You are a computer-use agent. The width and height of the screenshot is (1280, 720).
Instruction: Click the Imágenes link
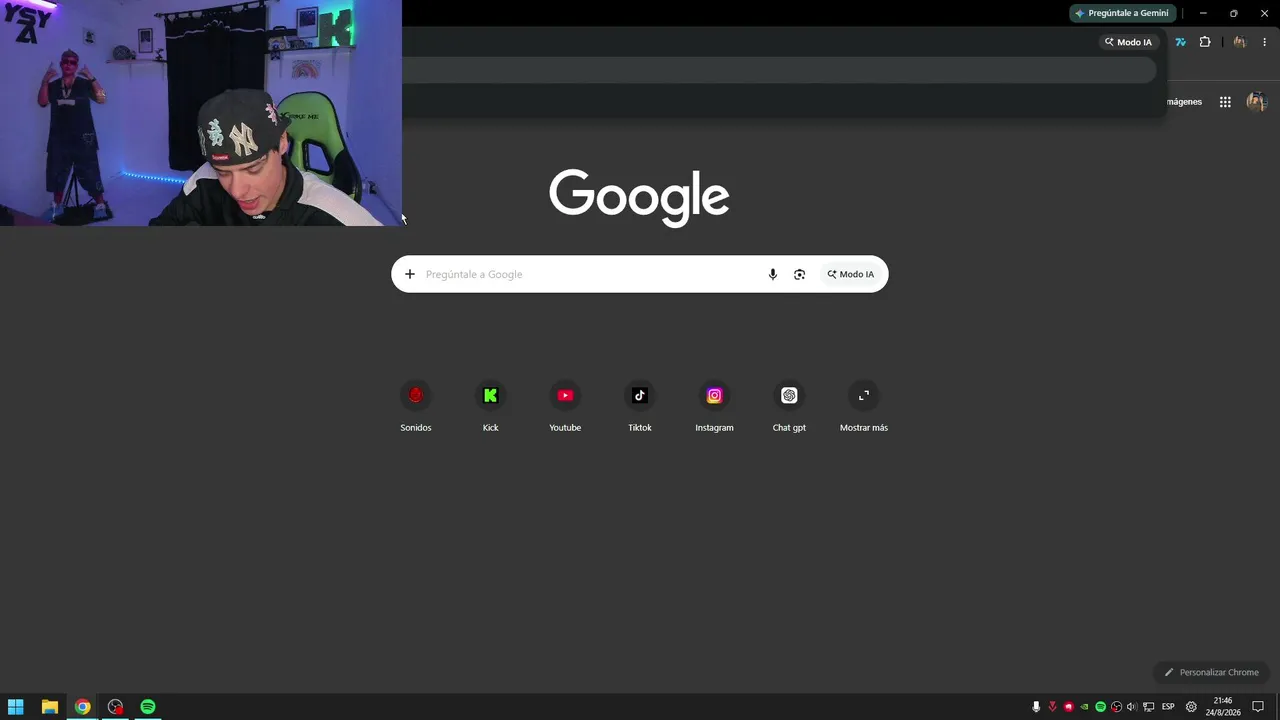coord(1184,102)
